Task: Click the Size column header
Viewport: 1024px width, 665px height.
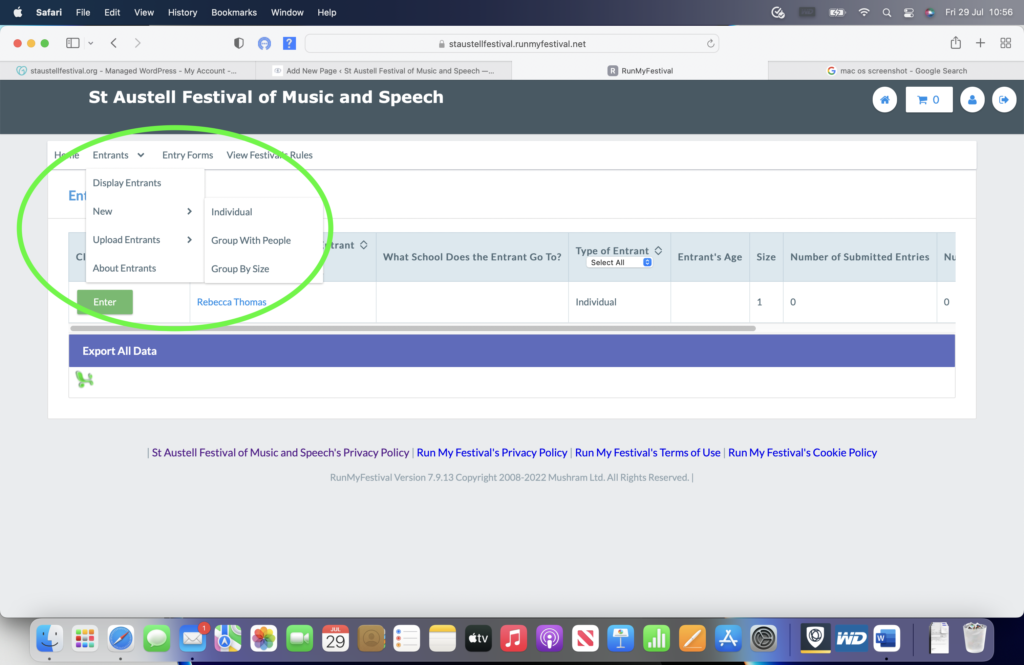Action: 765,257
